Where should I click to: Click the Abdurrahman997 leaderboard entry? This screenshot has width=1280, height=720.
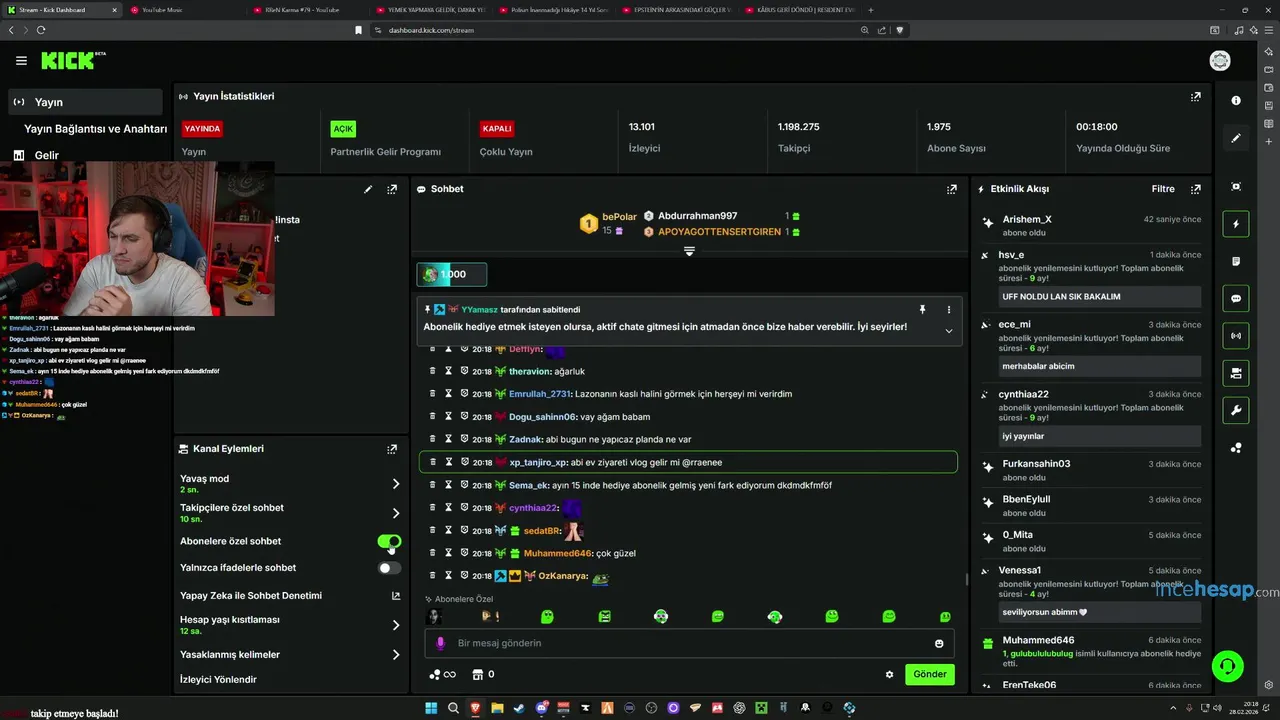click(697, 216)
